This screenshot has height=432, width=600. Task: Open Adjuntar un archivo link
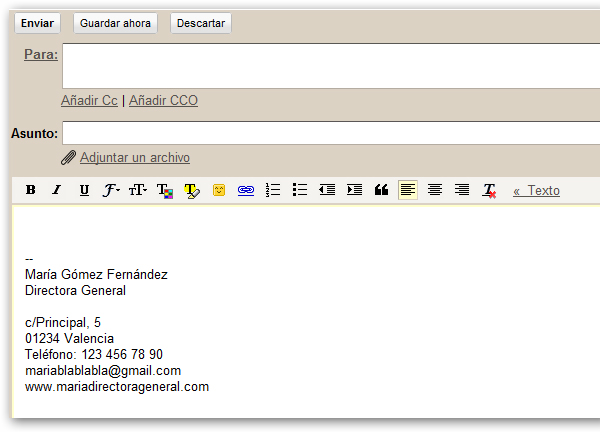135,158
